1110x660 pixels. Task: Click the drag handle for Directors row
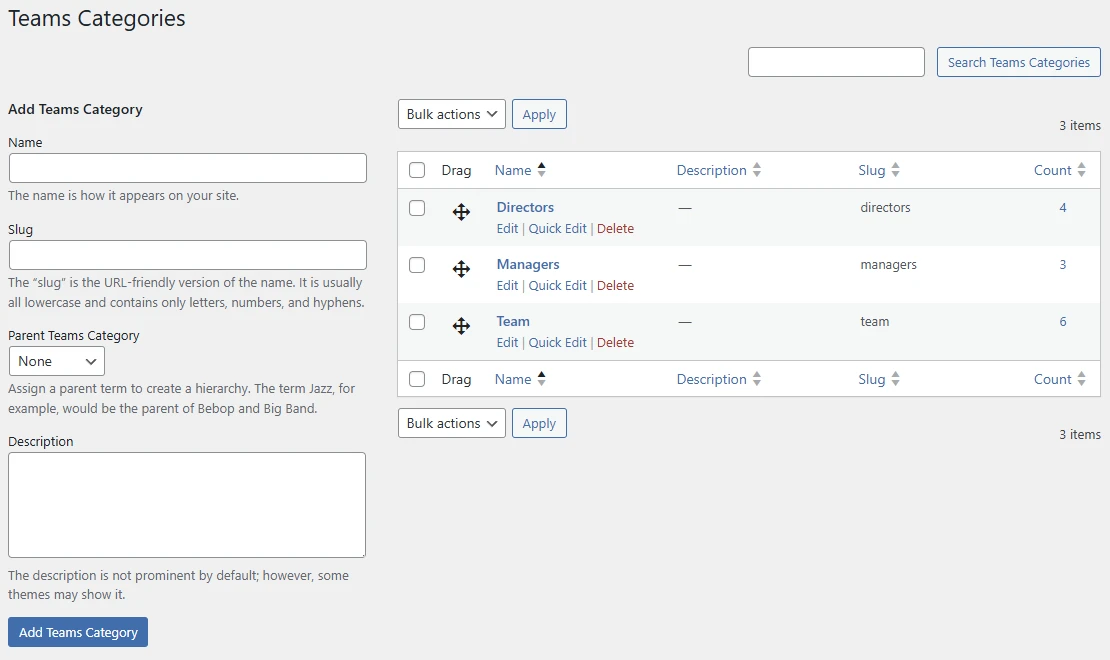point(461,213)
